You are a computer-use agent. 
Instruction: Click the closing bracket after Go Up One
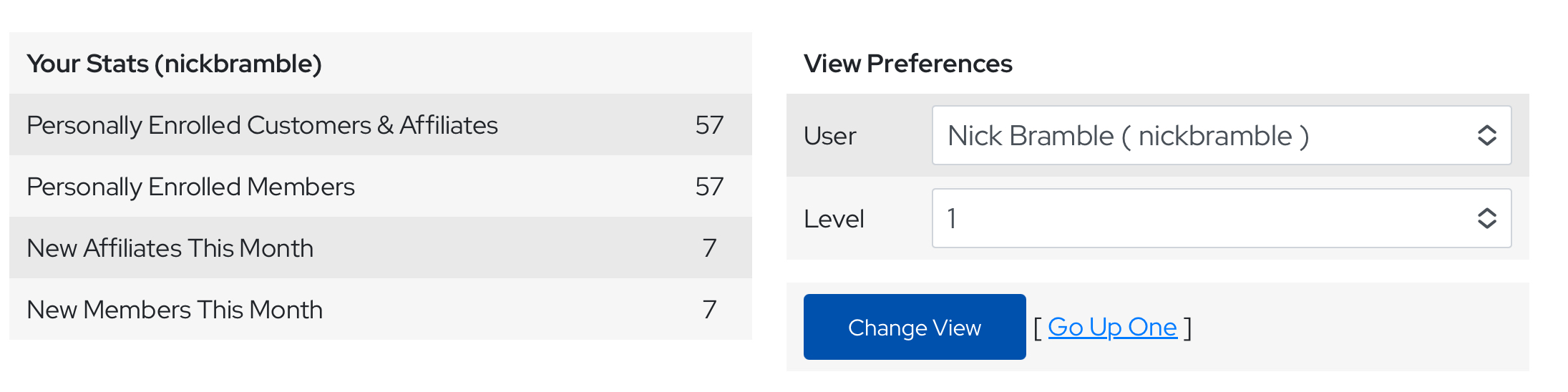click(x=1188, y=328)
